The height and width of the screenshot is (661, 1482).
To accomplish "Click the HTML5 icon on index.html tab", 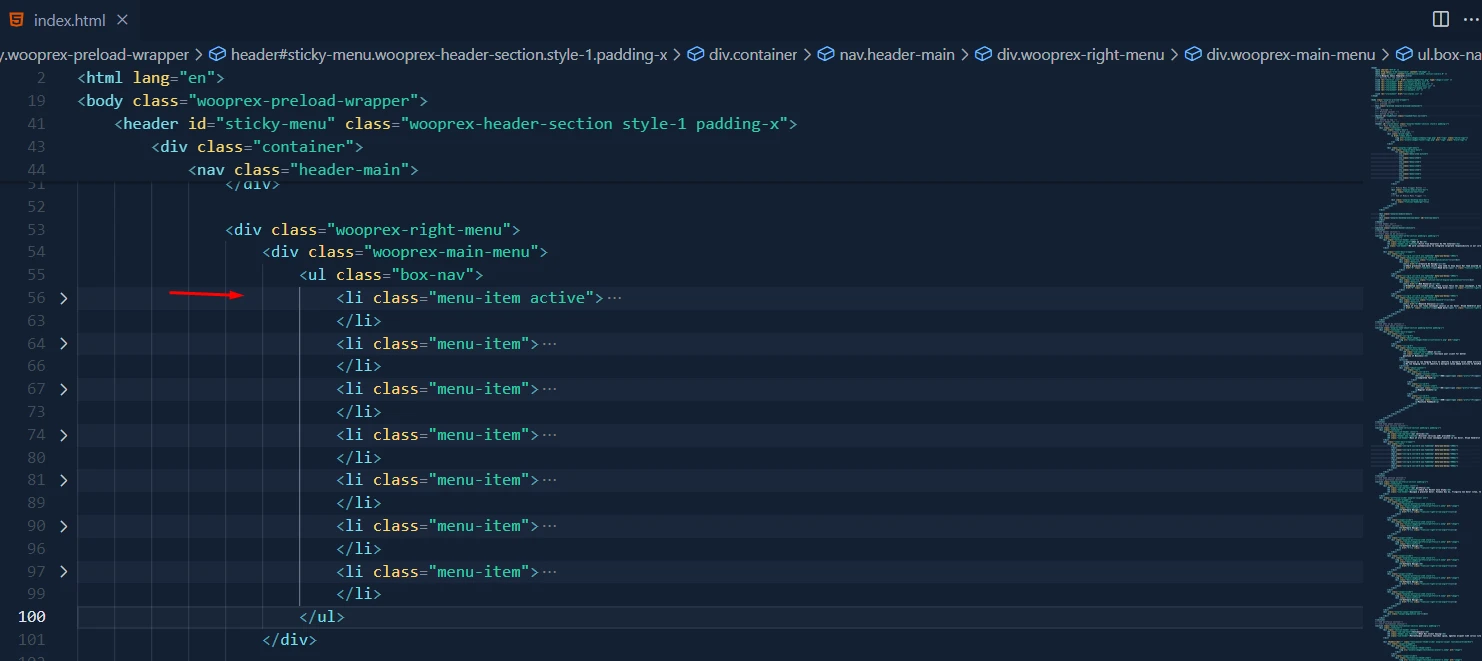I will pos(17,20).
